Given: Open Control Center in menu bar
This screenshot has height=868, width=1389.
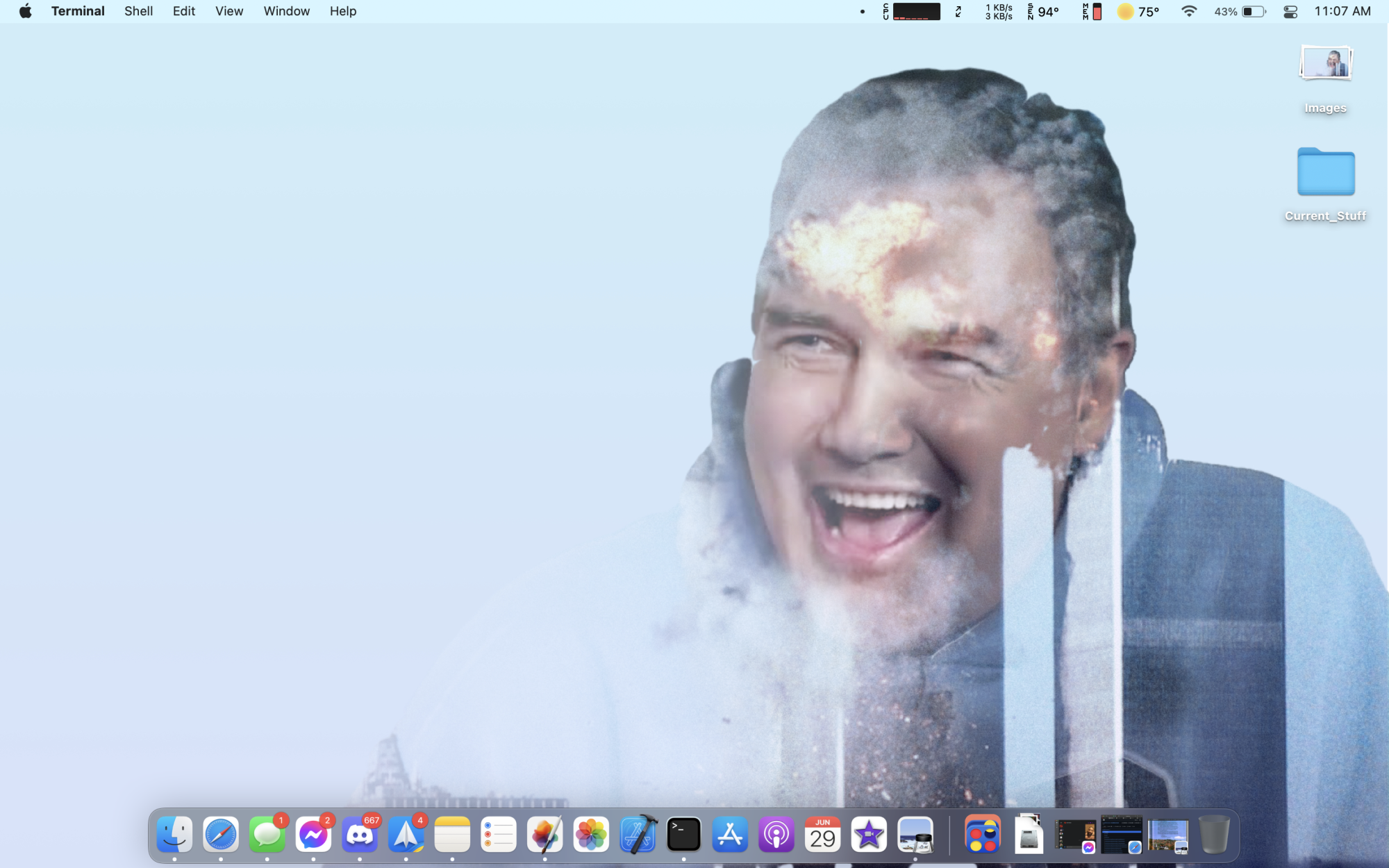Looking at the screenshot, I should click(1290, 12).
